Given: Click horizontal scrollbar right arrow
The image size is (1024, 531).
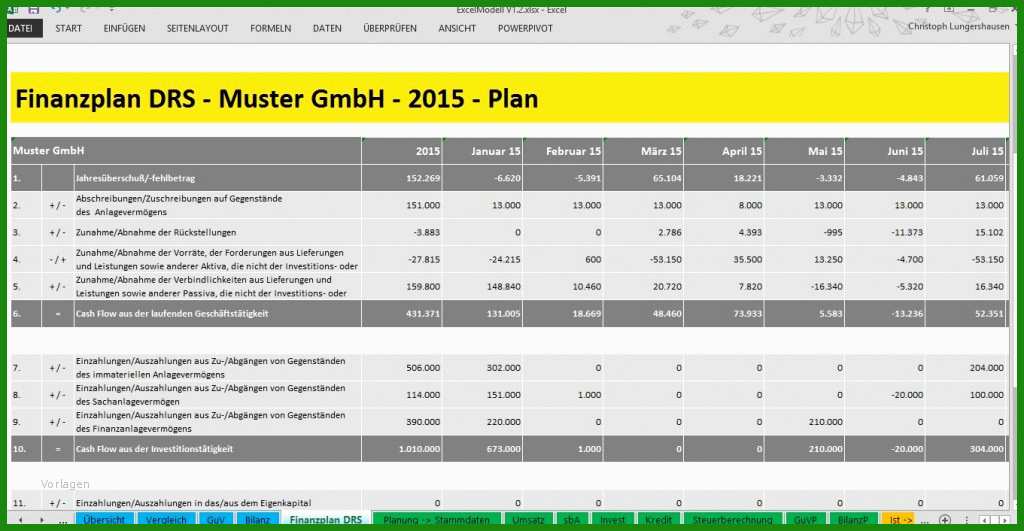Looking at the screenshot, I should coord(1004,521).
